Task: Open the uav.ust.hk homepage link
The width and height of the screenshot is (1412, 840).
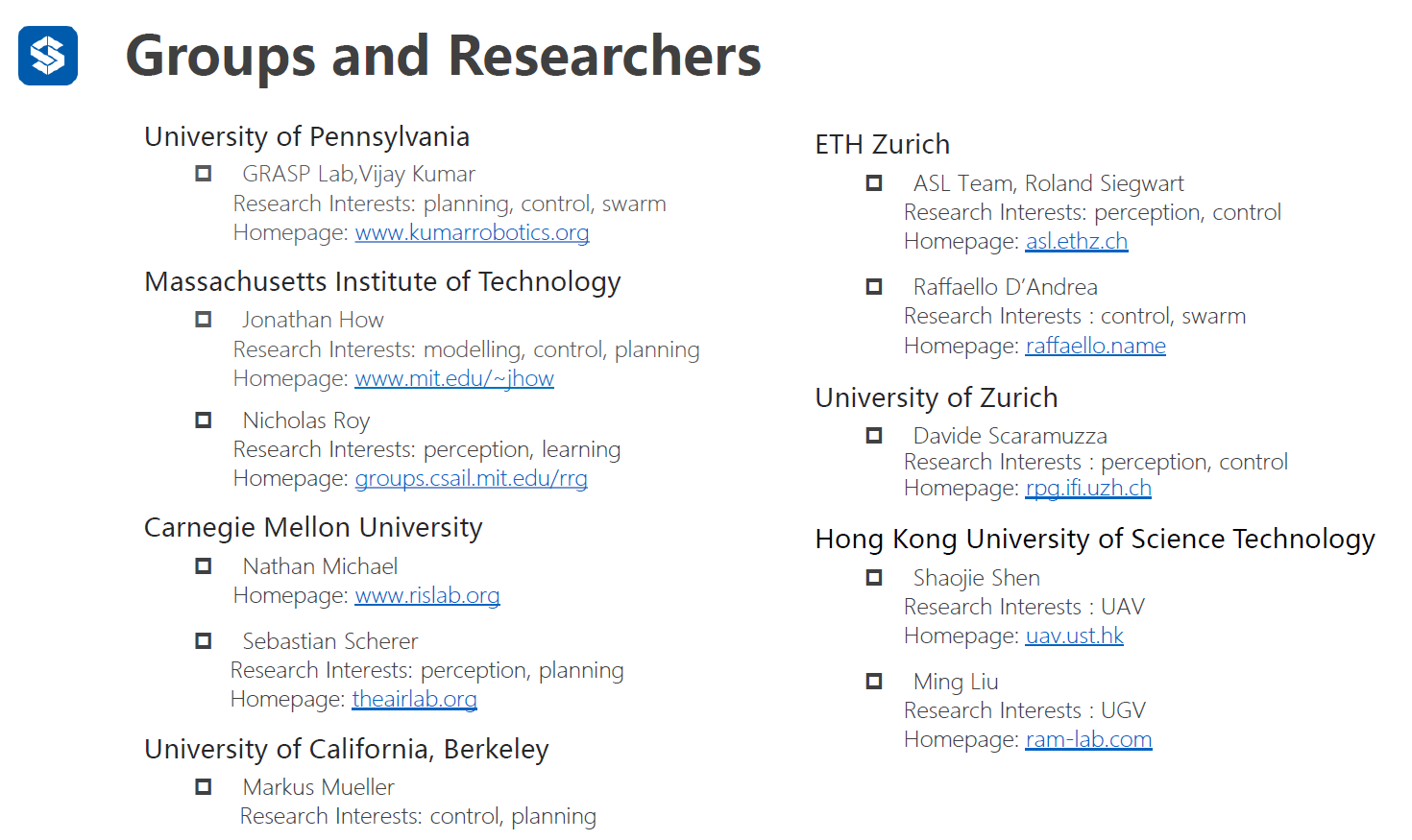Action: coord(1074,636)
